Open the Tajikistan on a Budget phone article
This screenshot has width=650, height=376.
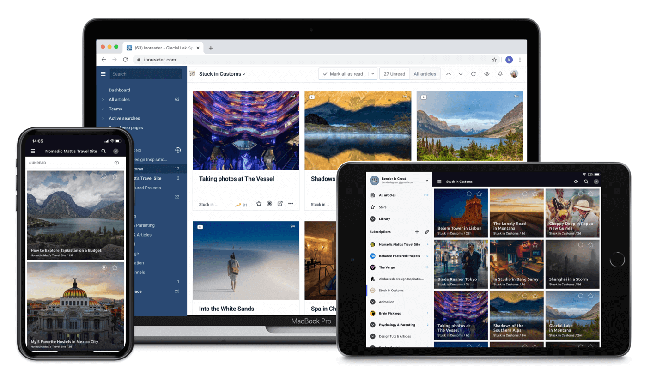point(75,215)
